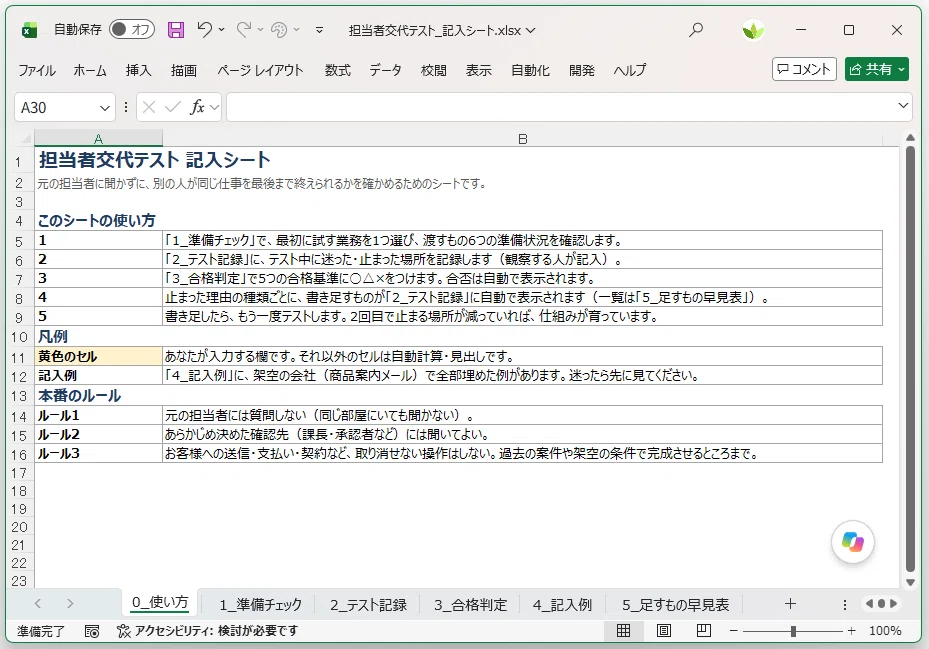Open the user account avatar
Image resolution: width=929 pixels, height=649 pixels.
(x=753, y=30)
